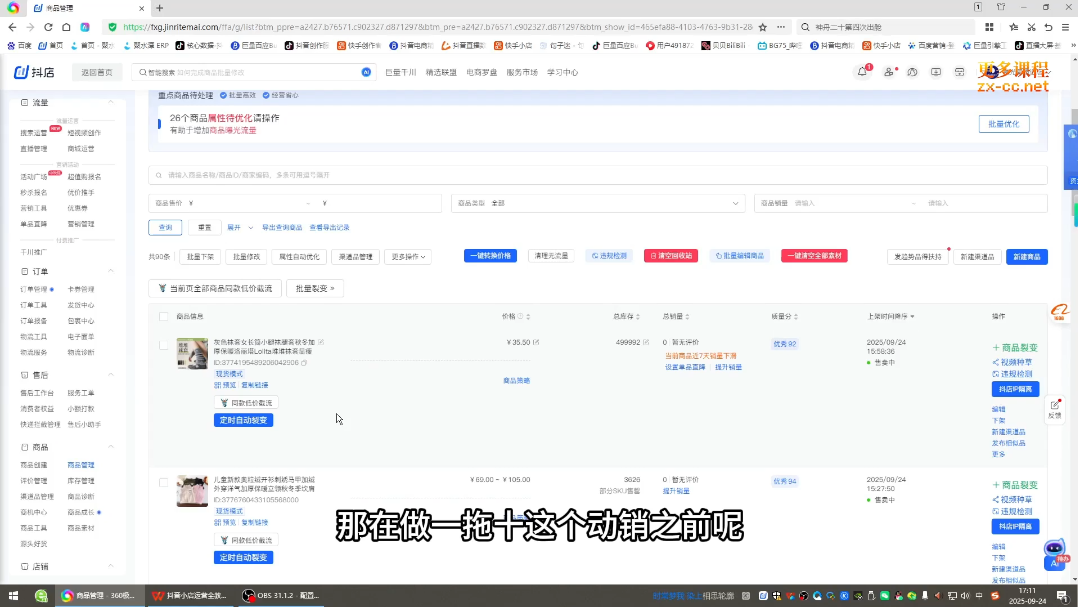Click the chat assistant icon bottom right
This screenshot has height=607, width=1078.
1052,548
